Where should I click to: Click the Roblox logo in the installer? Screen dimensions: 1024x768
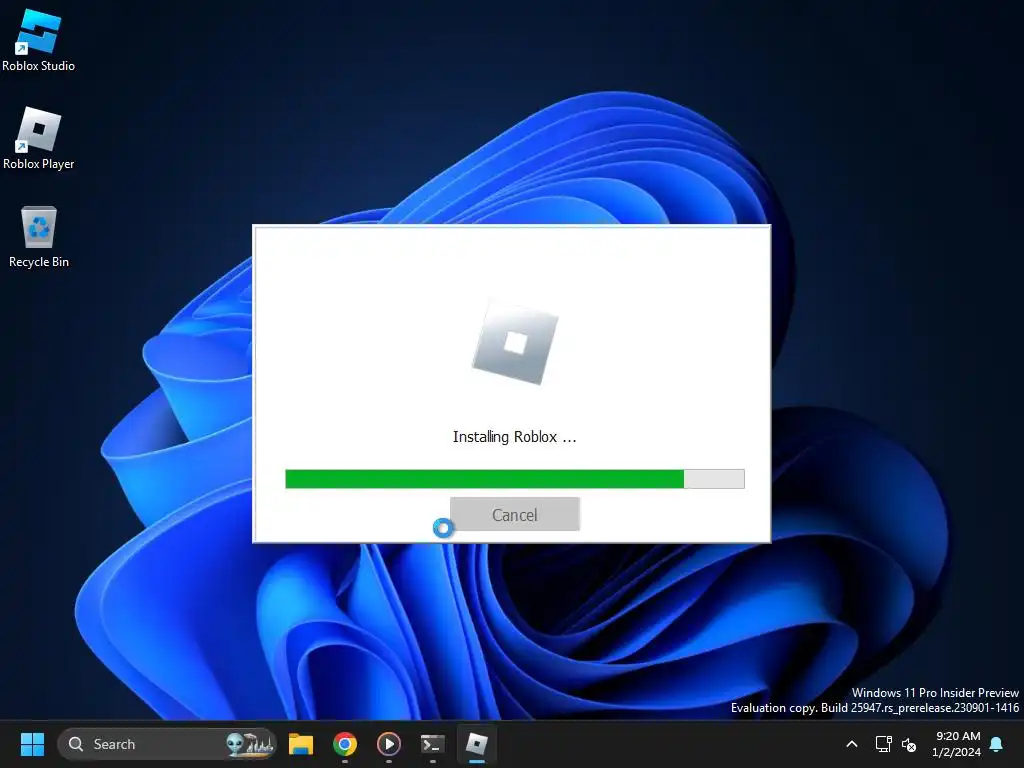(515, 343)
